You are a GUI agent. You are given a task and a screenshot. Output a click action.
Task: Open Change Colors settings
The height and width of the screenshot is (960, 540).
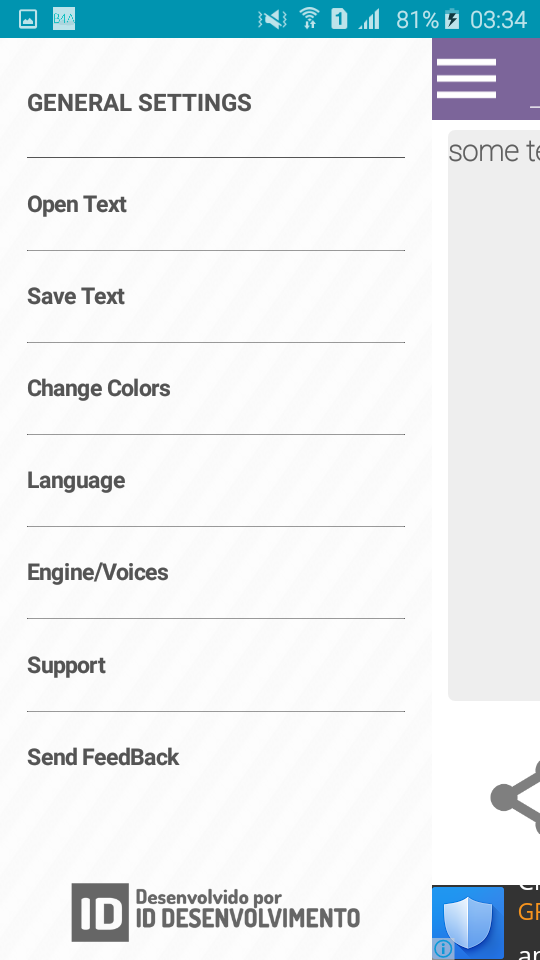[216, 388]
